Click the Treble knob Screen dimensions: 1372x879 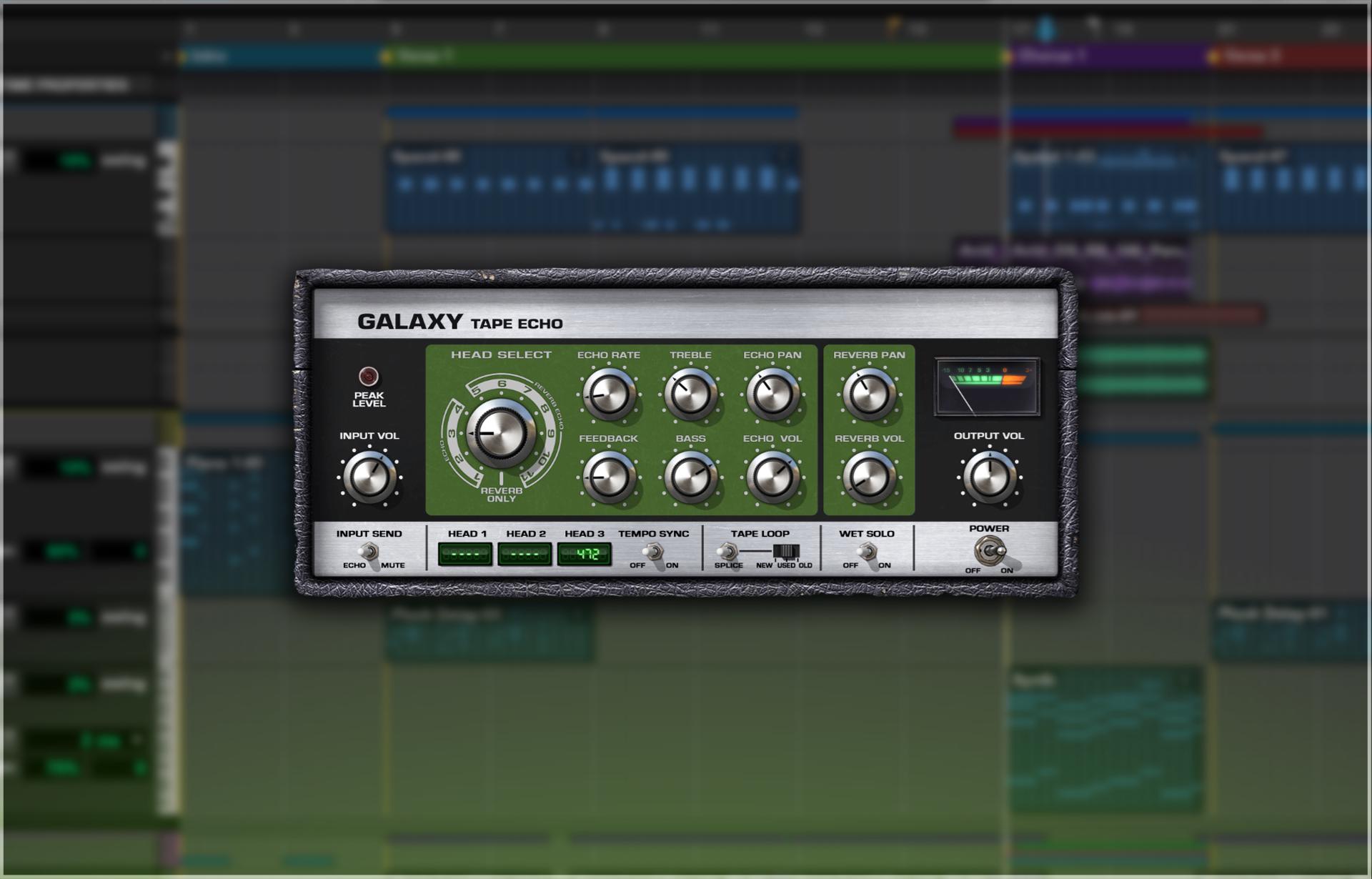point(690,394)
